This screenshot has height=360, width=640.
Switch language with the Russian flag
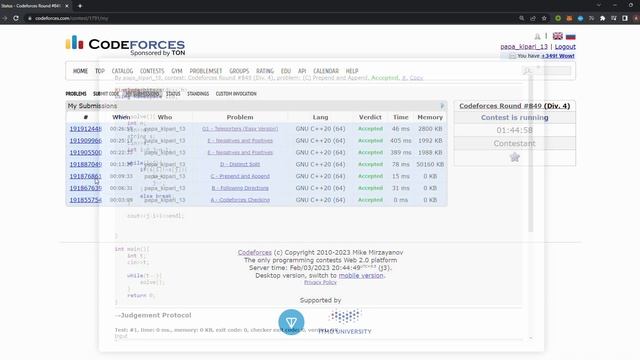[570, 36]
